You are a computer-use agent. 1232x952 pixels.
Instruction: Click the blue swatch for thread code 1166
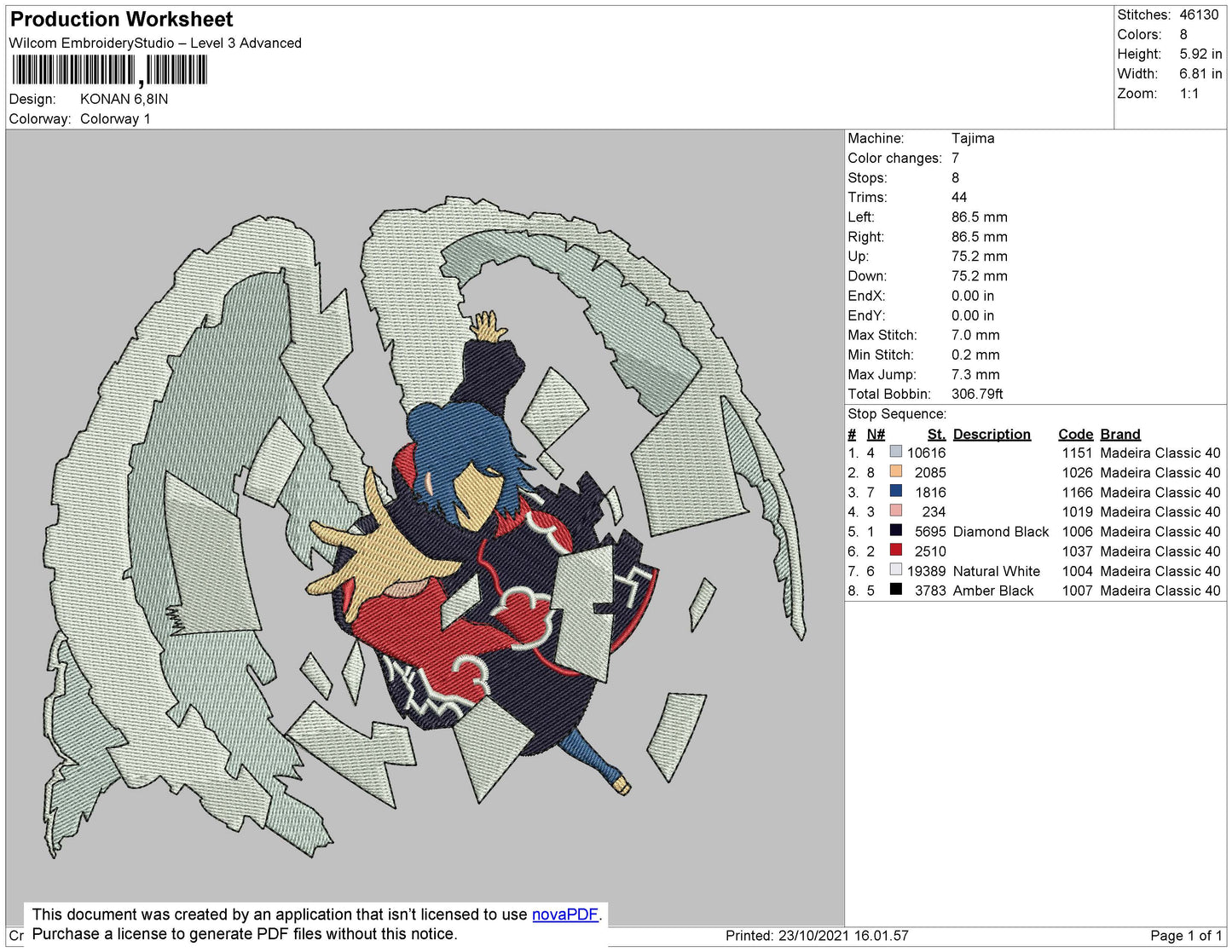(895, 491)
